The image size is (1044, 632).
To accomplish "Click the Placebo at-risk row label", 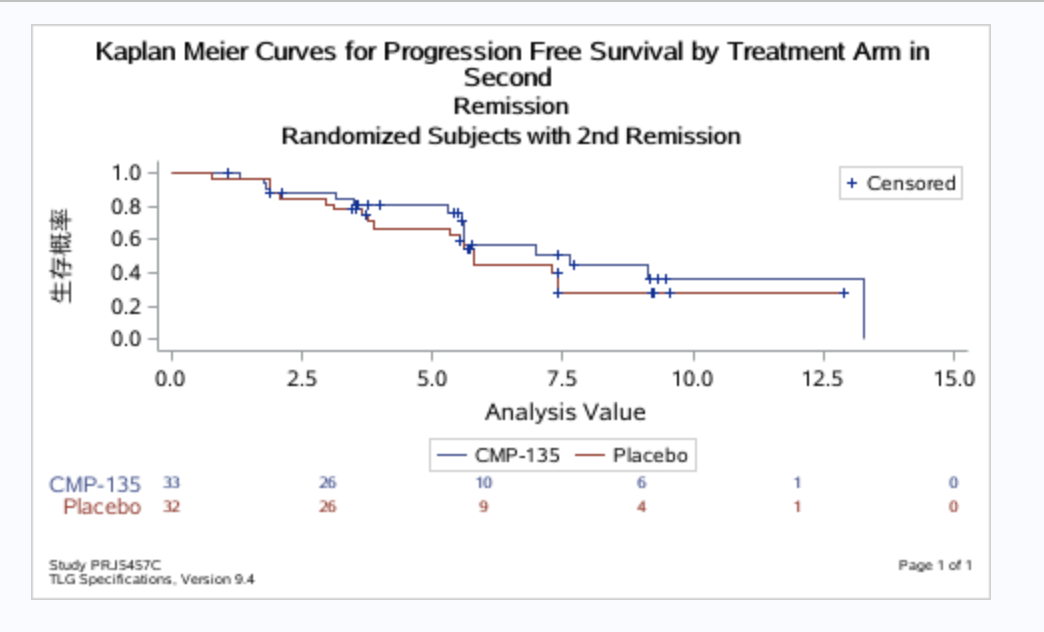I will pos(102,506).
